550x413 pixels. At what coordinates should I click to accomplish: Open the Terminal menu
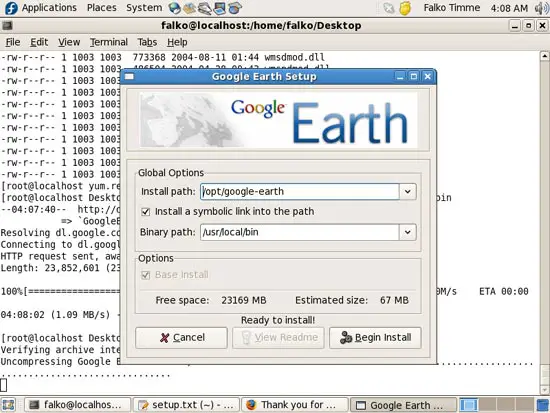coord(109,42)
